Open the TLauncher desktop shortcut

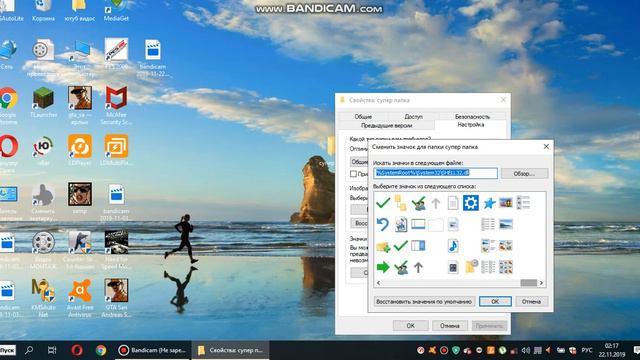[x=43, y=102]
